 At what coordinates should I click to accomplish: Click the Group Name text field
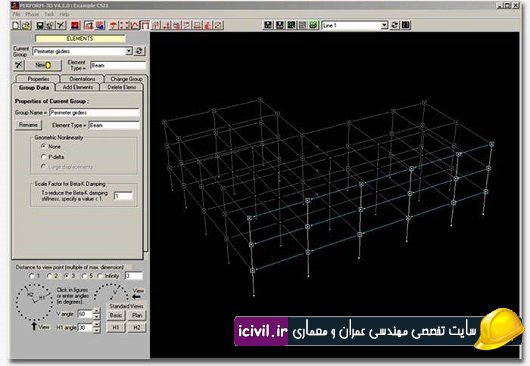(x=94, y=113)
